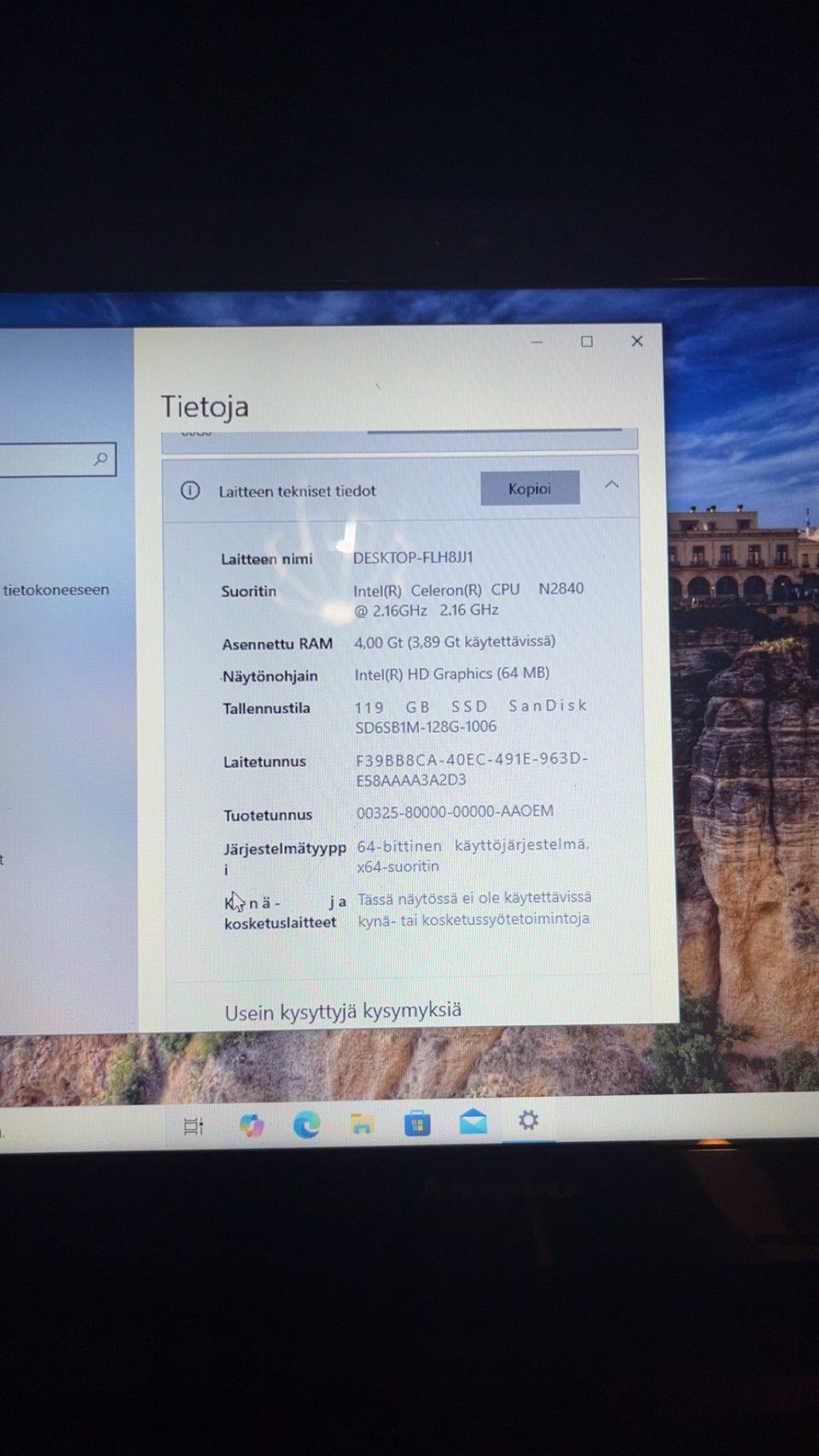This screenshot has height=1456, width=819.
Task: Click the Näytönohjain label
Action: click(270, 676)
